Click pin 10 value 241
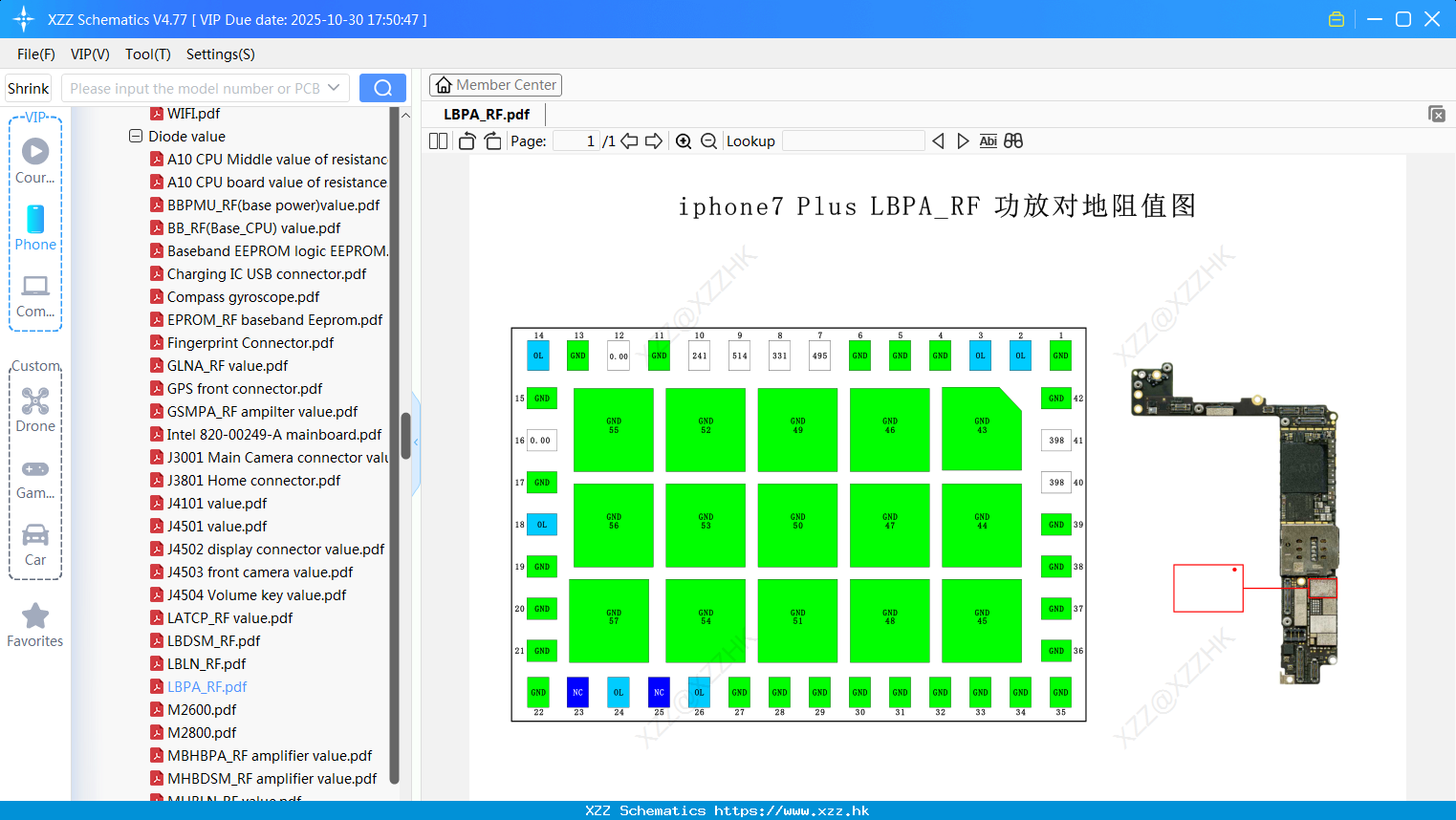This screenshot has height=820, width=1456. pyautogui.click(x=700, y=356)
